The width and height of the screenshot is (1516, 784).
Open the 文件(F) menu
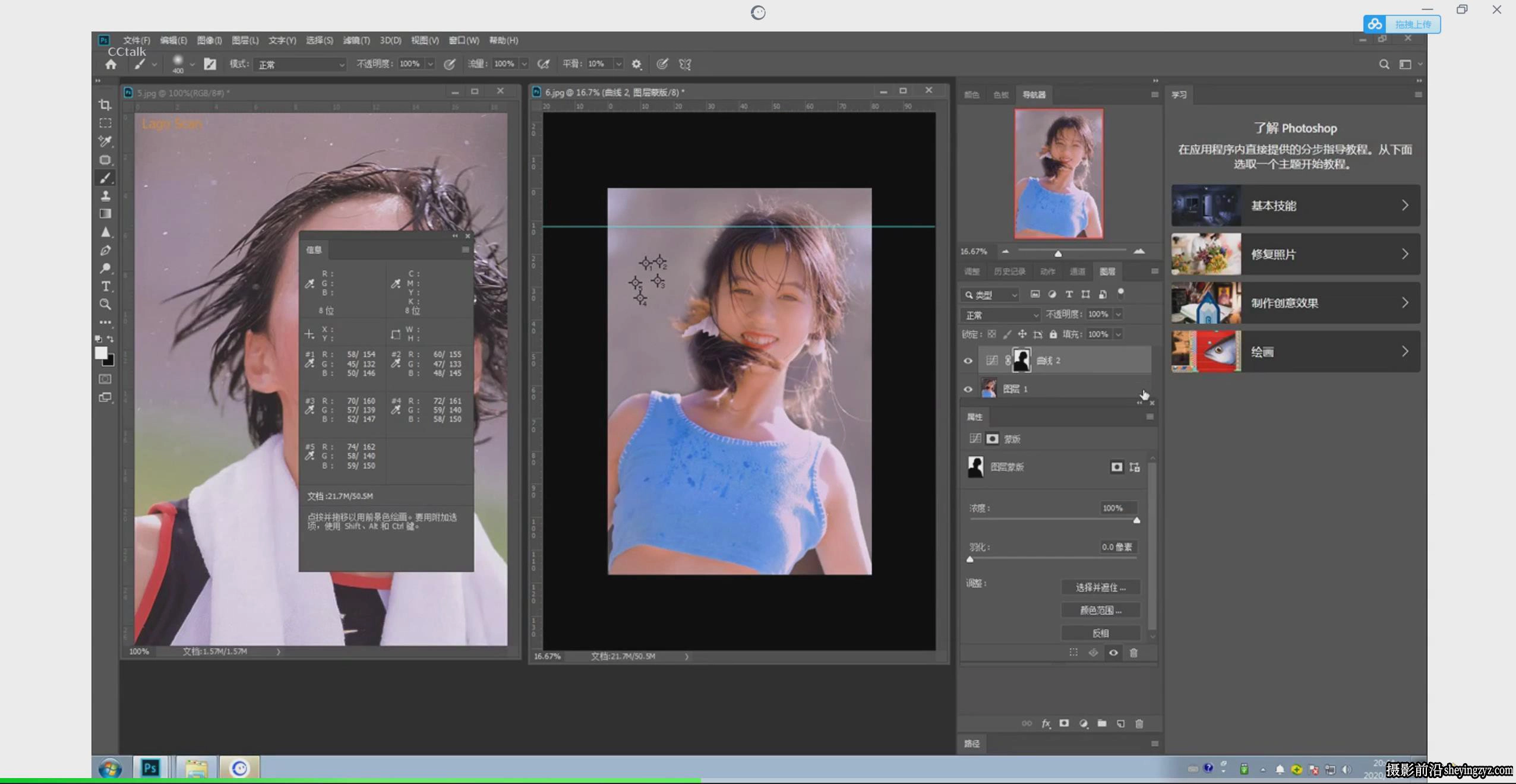tap(137, 40)
